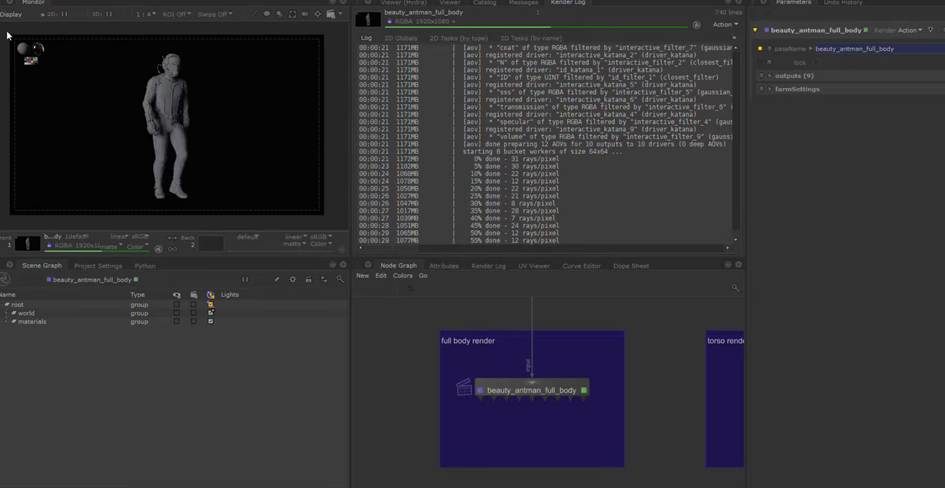The height and width of the screenshot is (488, 945).
Task: Open the Edit menu in Node Graph
Action: pyautogui.click(x=381, y=276)
